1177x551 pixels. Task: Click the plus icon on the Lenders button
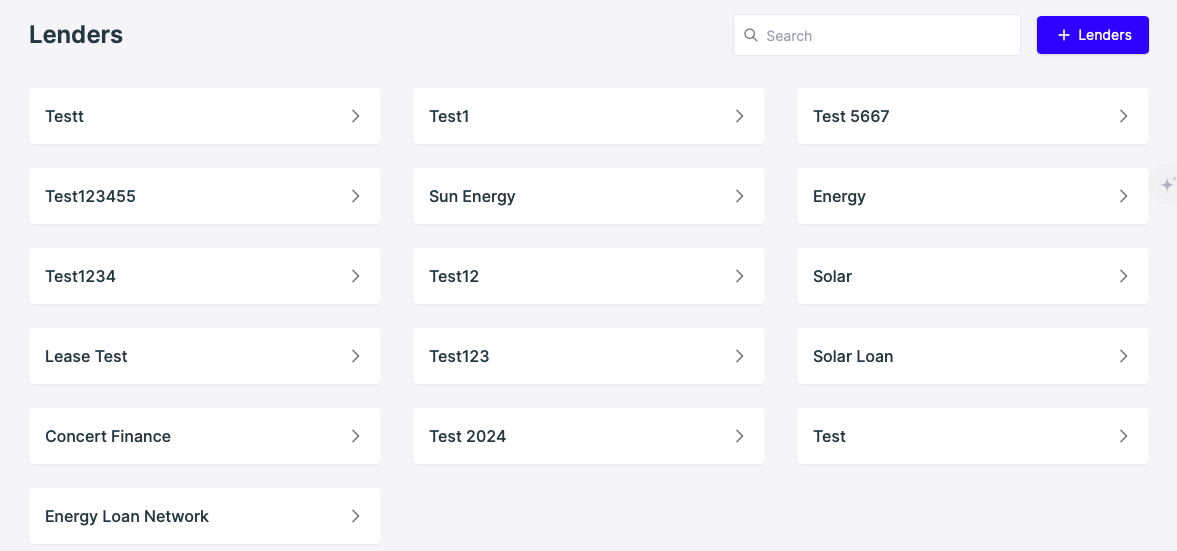pos(1063,35)
